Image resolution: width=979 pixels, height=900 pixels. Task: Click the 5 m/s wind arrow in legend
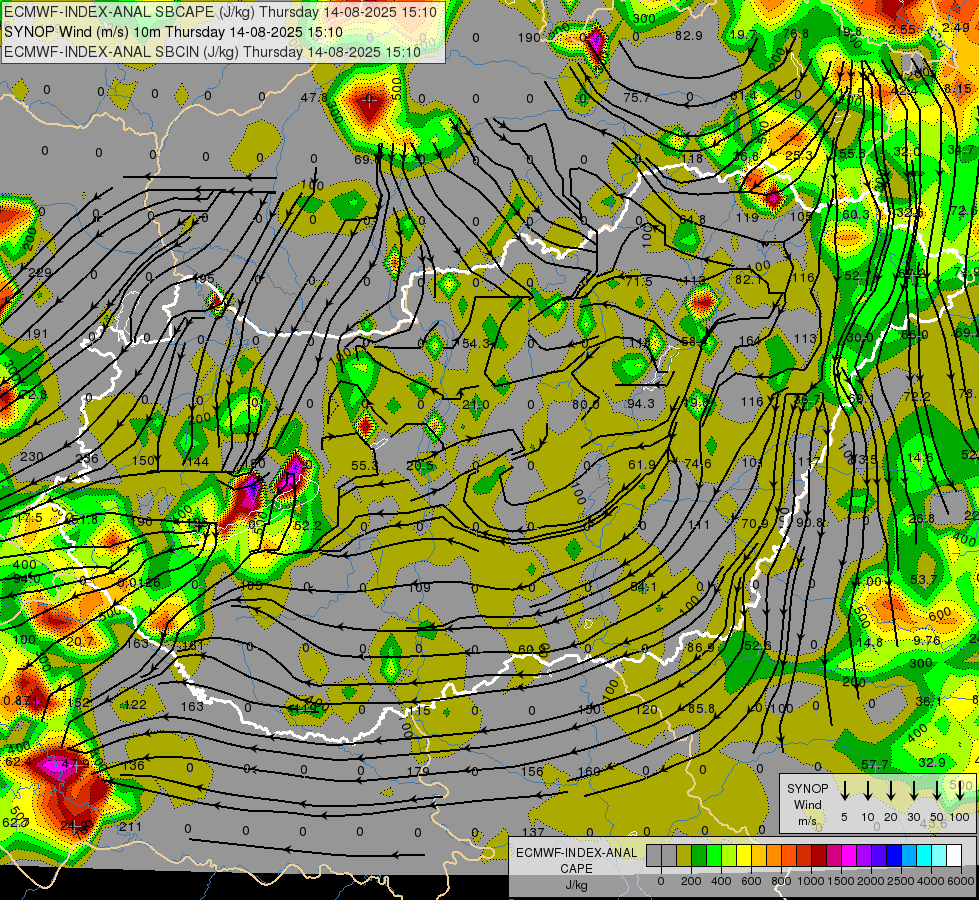tap(844, 790)
